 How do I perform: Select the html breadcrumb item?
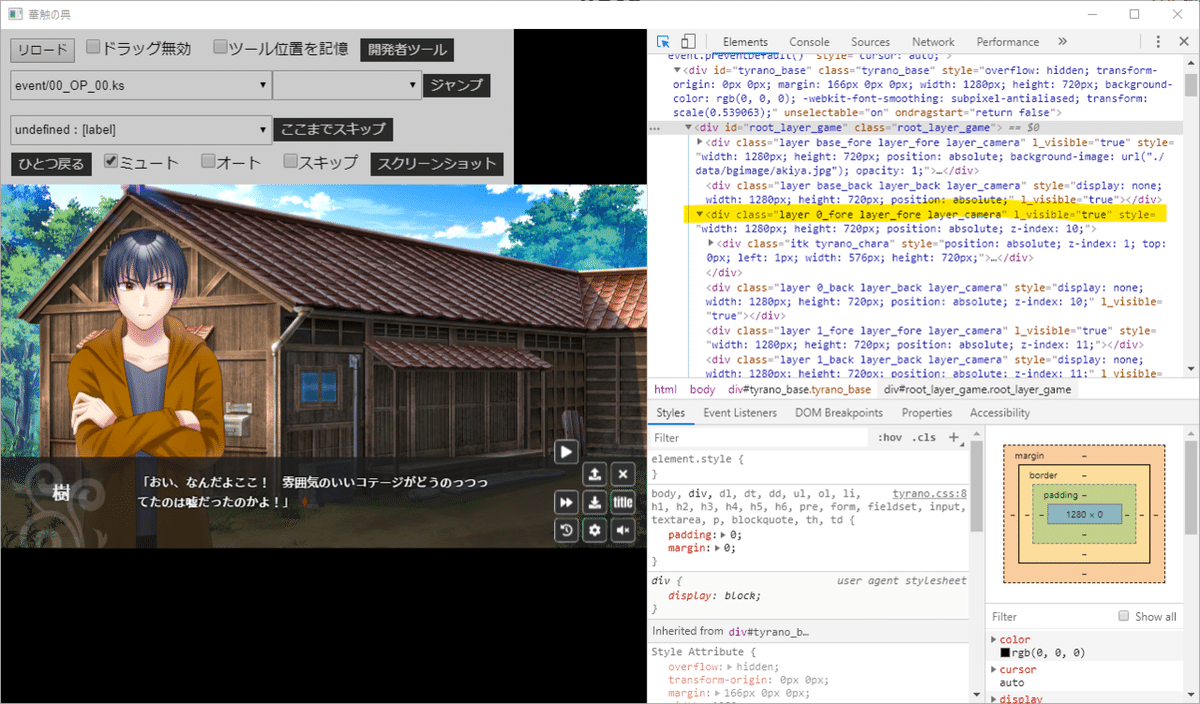pyautogui.click(x=665, y=390)
